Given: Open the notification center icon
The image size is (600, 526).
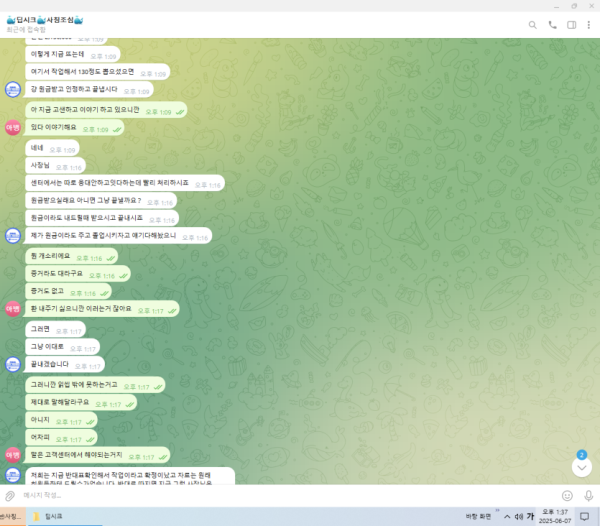Looking at the screenshot, I should click(584, 517).
